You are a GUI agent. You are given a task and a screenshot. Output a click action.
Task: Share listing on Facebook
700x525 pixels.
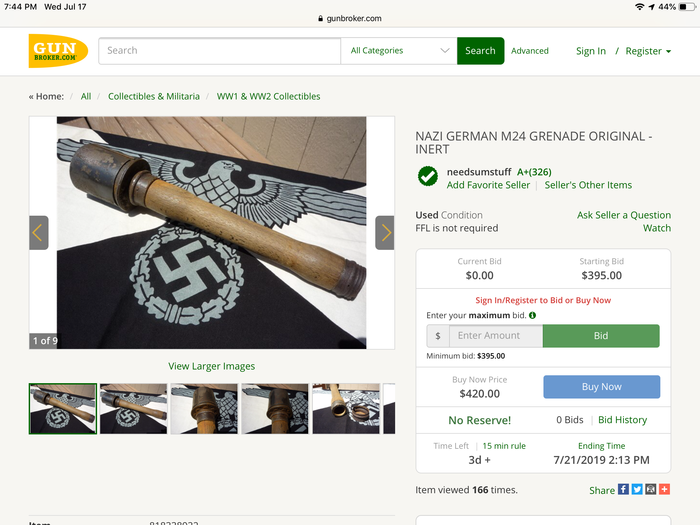click(x=623, y=490)
